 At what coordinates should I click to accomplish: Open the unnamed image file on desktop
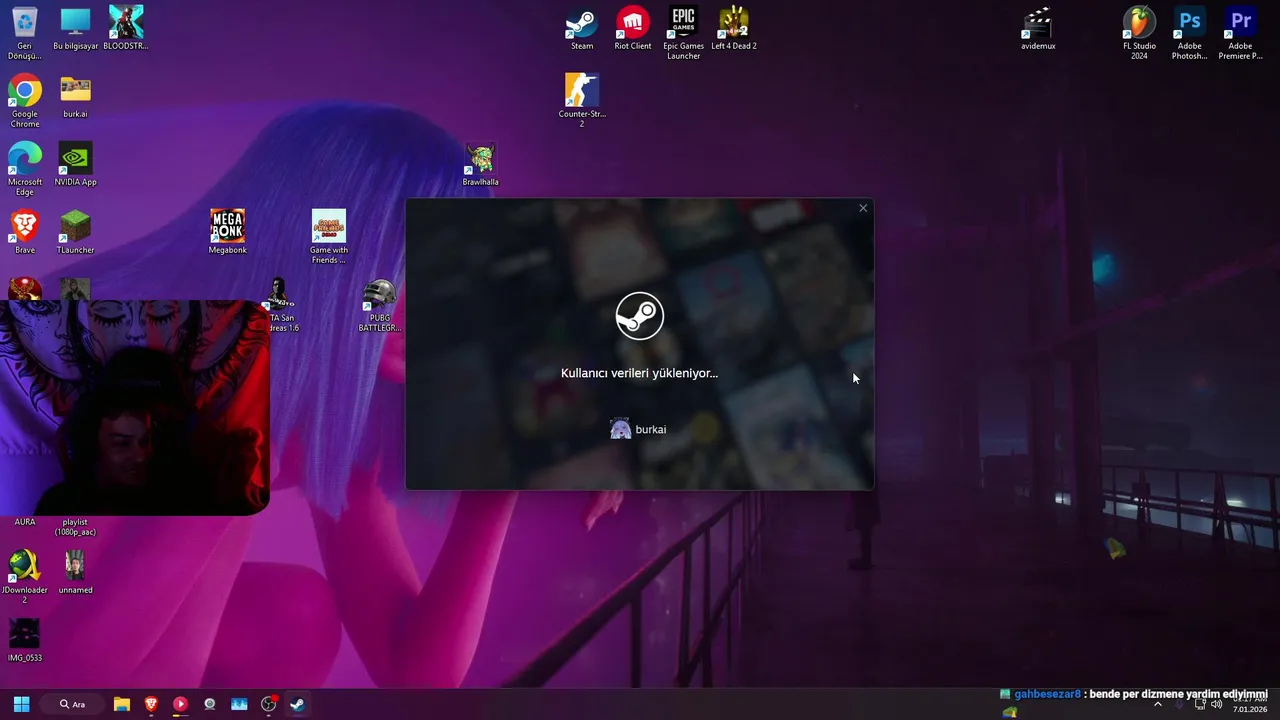(75, 572)
